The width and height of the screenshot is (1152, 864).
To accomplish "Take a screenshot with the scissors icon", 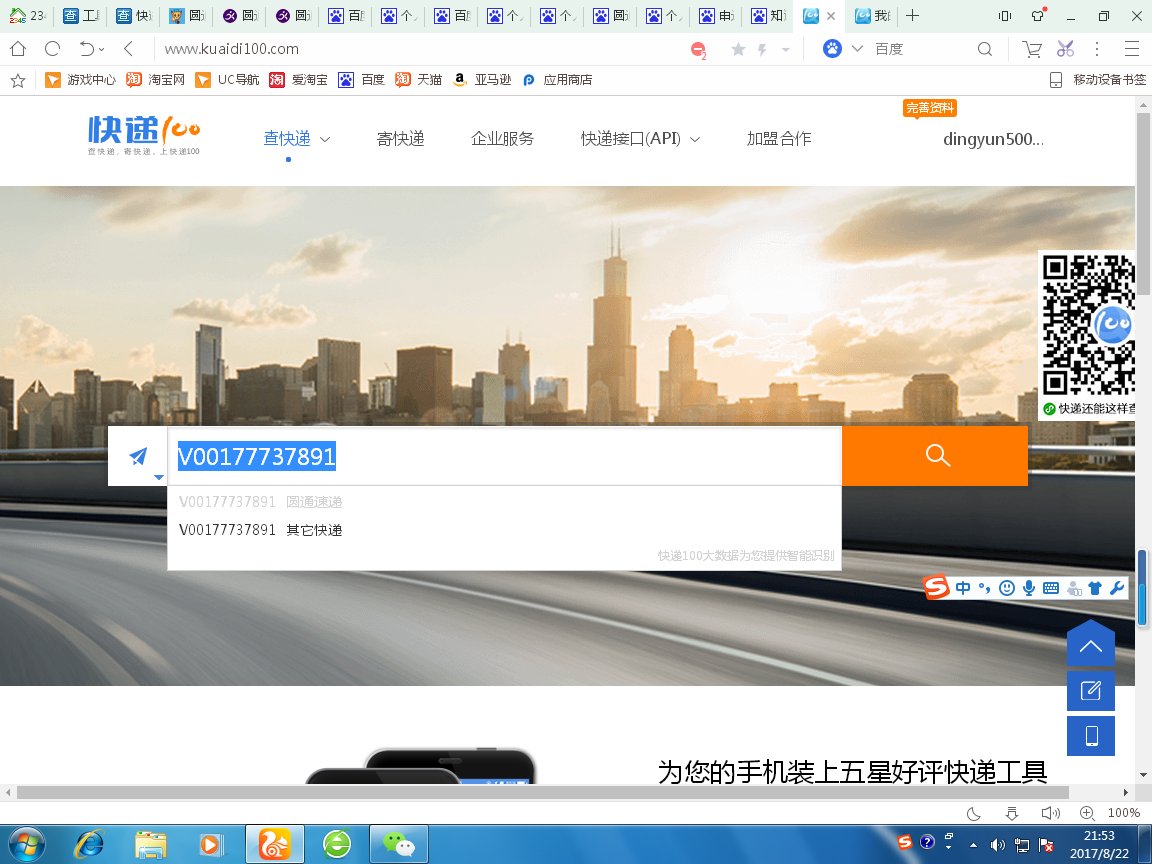I will coord(1064,48).
